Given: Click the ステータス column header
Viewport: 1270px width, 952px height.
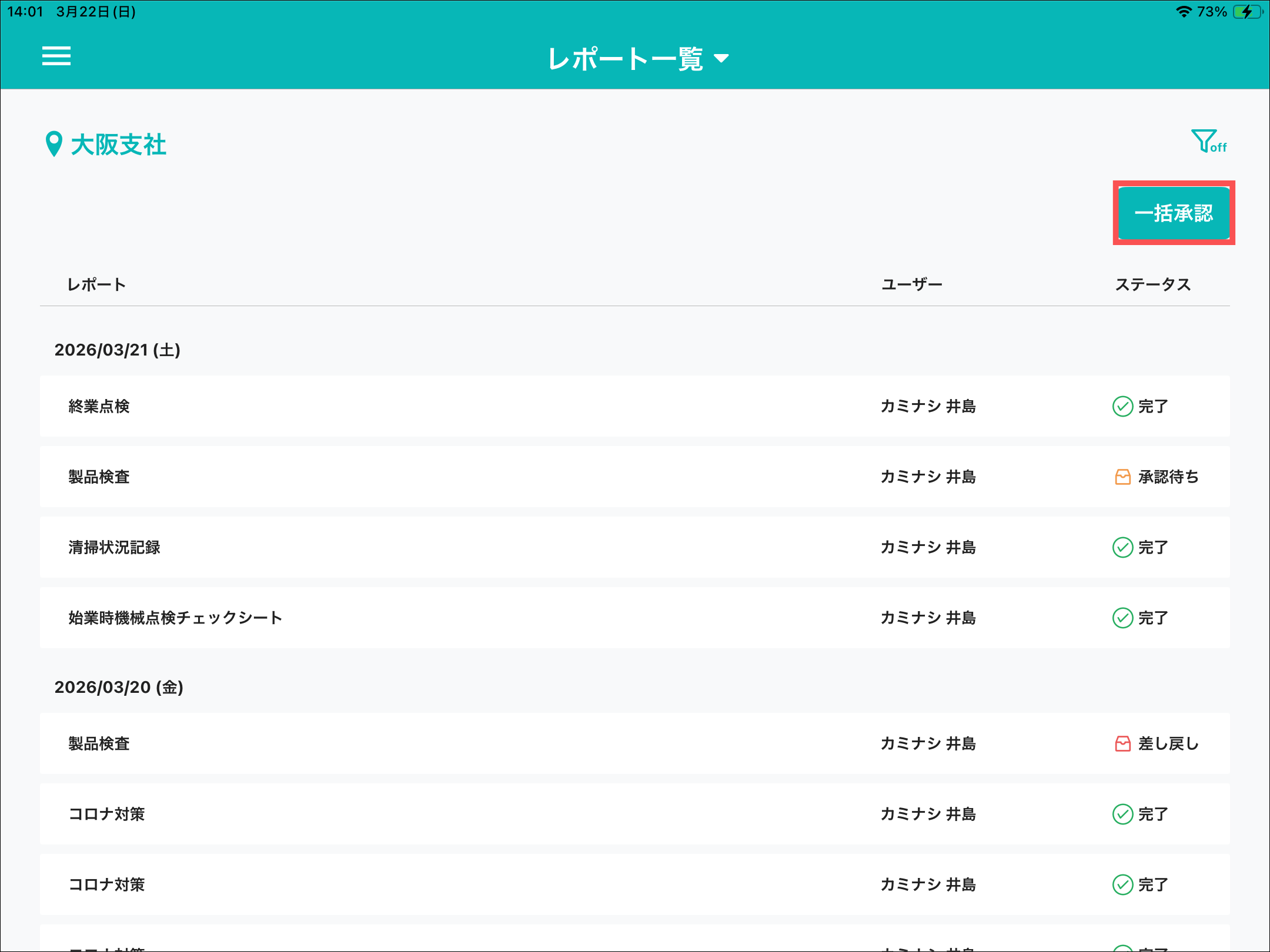Looking at the screenshot, I should pyautogui.click(x=1152, y=285).
